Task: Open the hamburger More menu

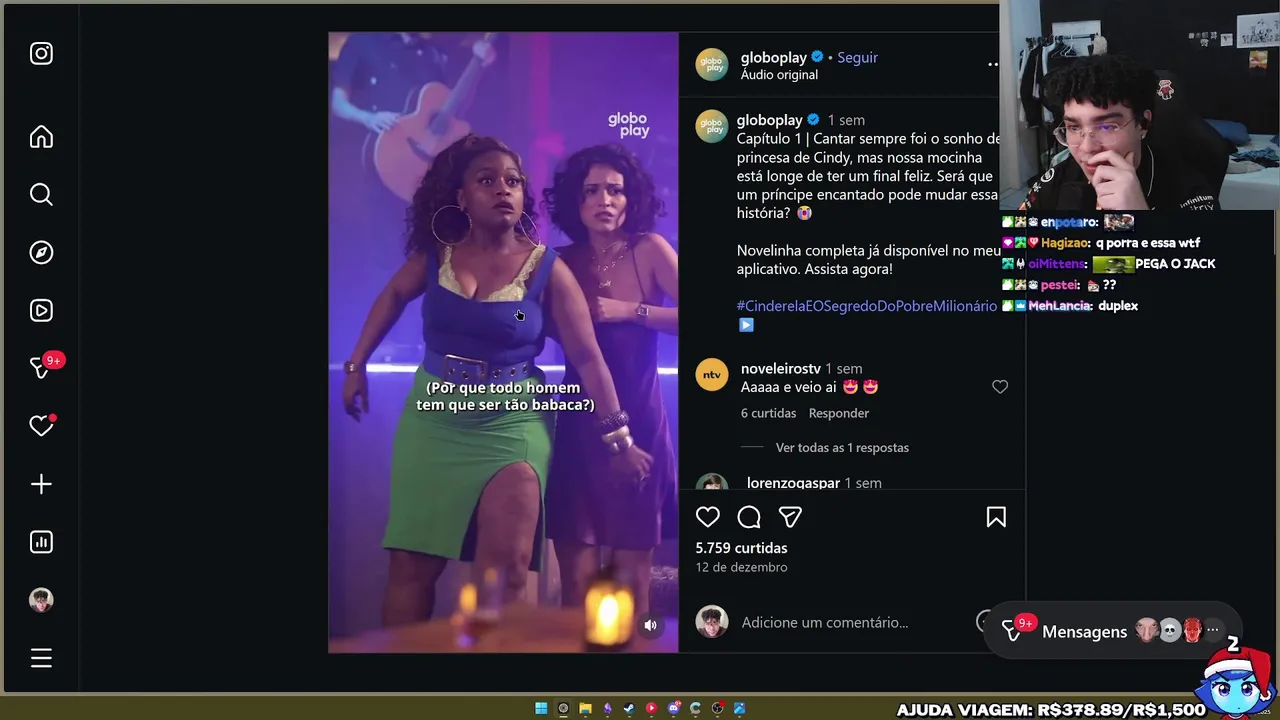Action: pyautogui.click(x=41, y=658)
